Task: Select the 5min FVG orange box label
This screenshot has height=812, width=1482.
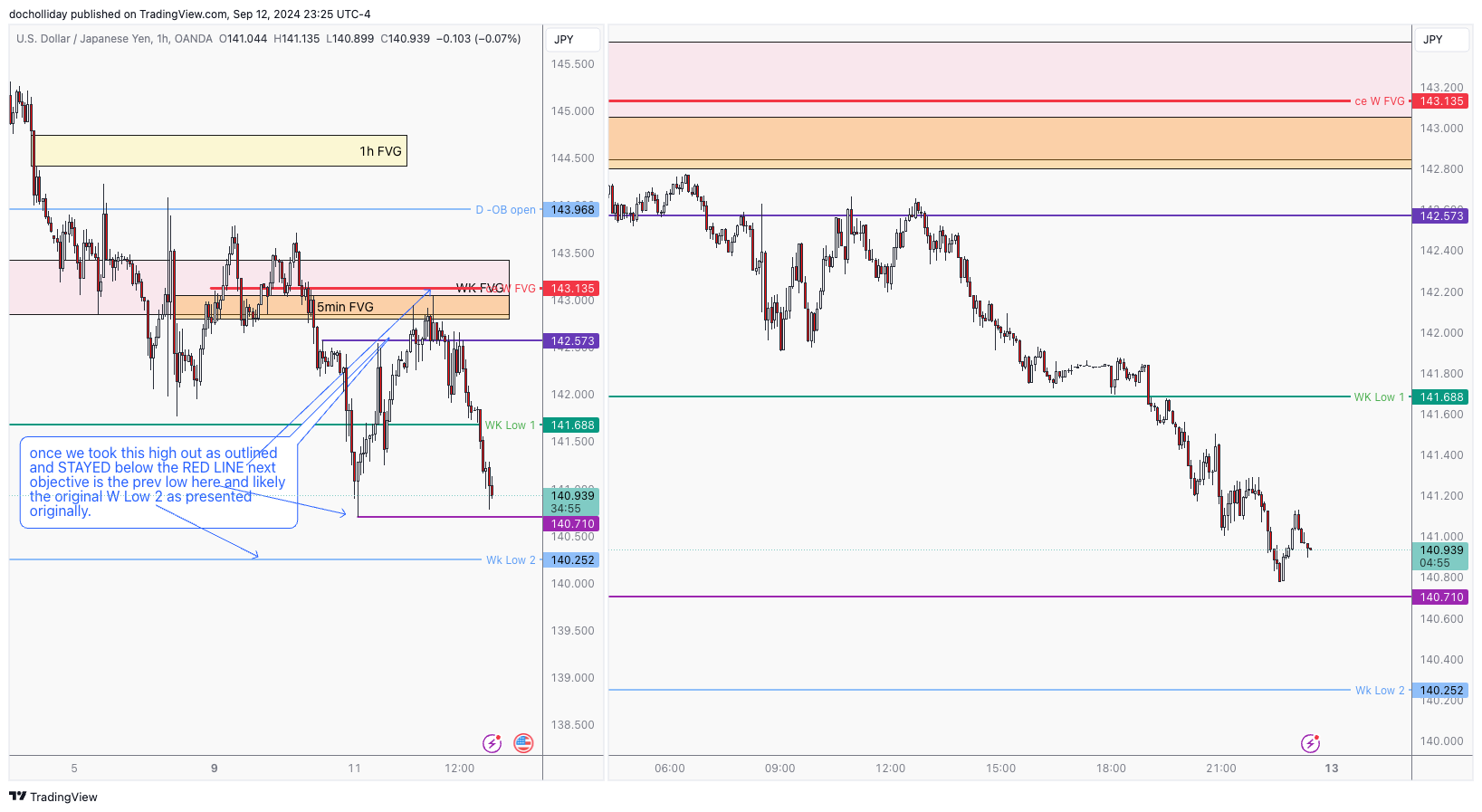Action: pyautogui.click(x=345, y=307)
